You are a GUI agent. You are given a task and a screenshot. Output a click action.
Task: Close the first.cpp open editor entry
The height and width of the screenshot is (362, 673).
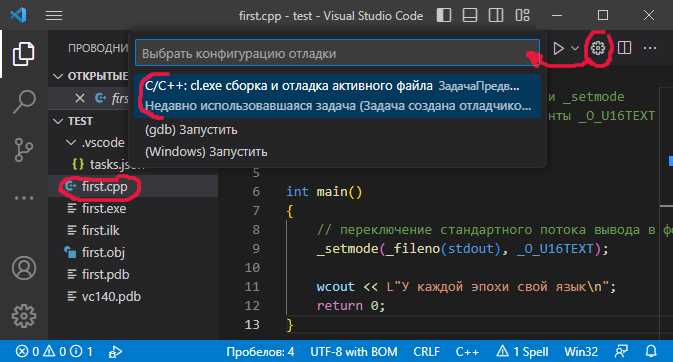79,98
